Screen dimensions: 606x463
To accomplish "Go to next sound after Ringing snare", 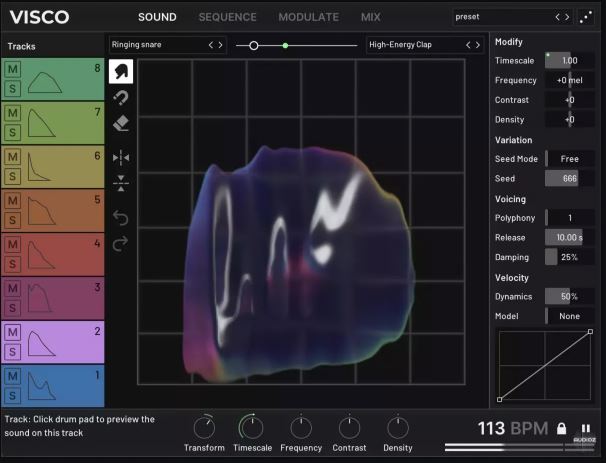I will [x=220, y=45].
